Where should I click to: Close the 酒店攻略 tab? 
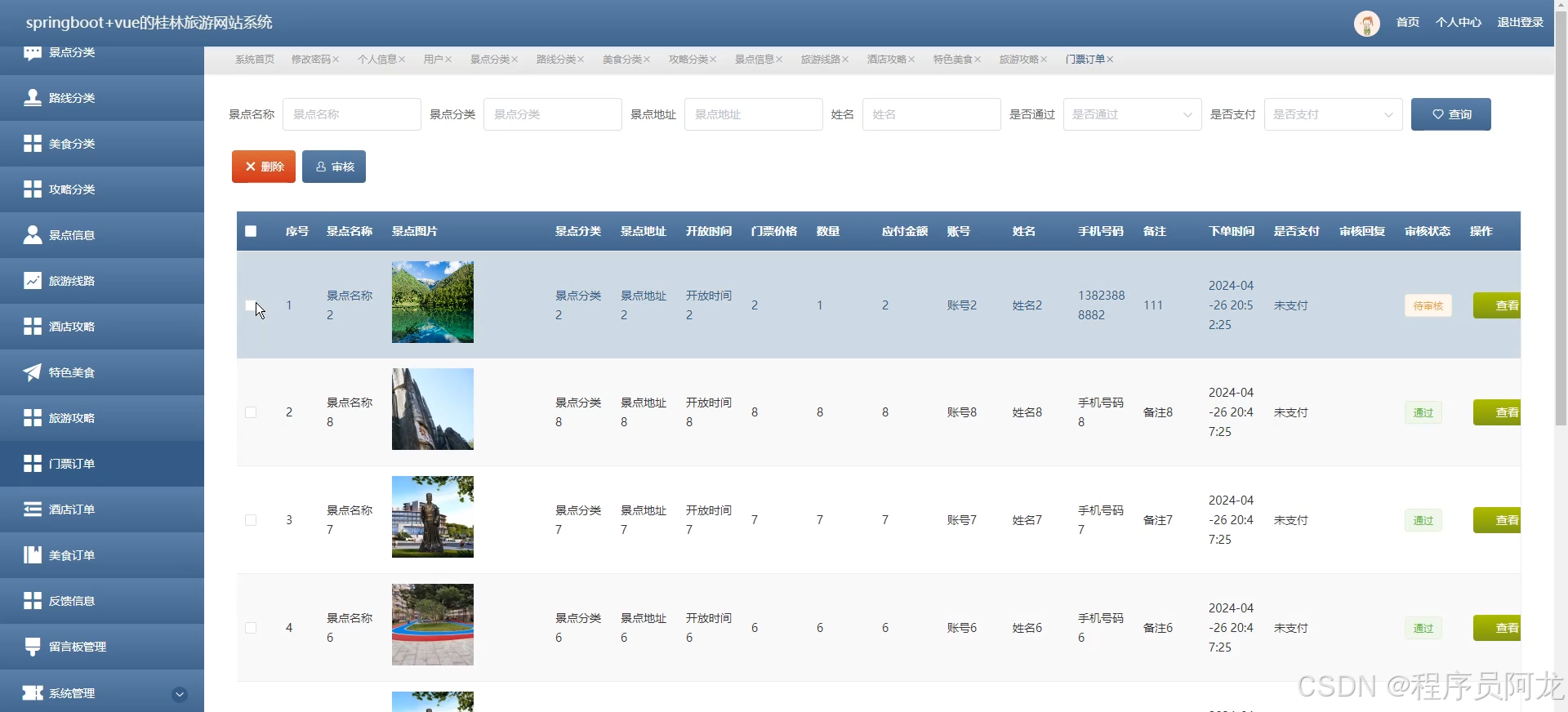pyautogui.click(x=911, y=60)
